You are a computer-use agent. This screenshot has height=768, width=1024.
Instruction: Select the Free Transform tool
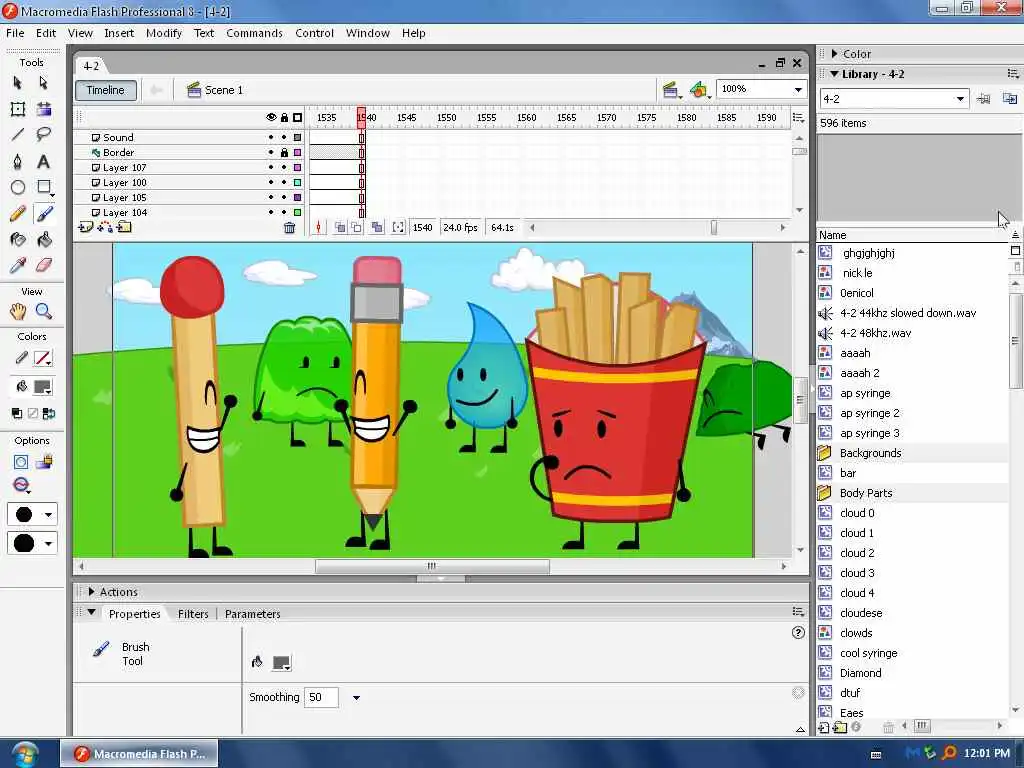tap(18, 109)
